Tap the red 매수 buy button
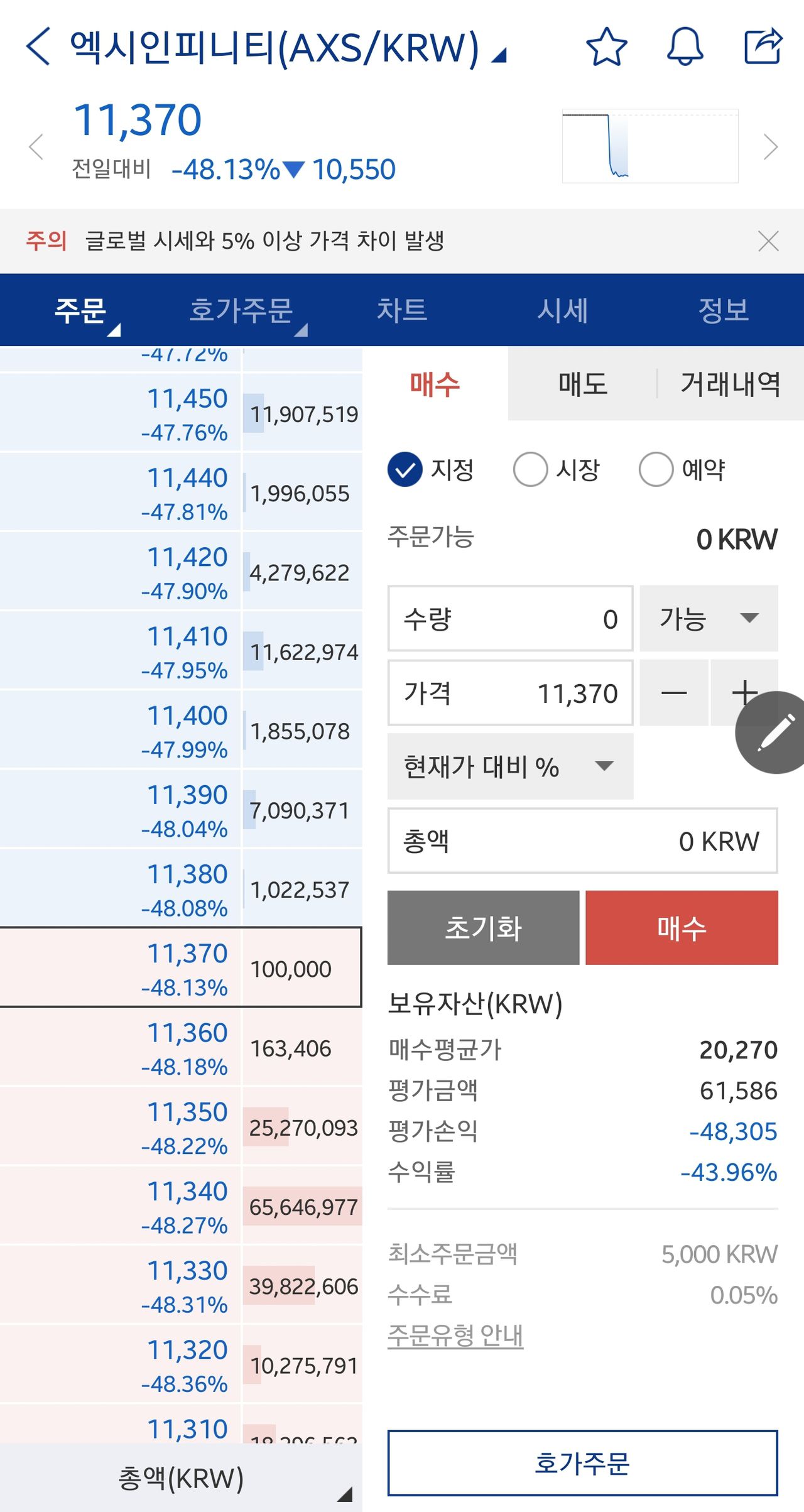Viewport: 804px width, 1512px height. pos(682,927)
